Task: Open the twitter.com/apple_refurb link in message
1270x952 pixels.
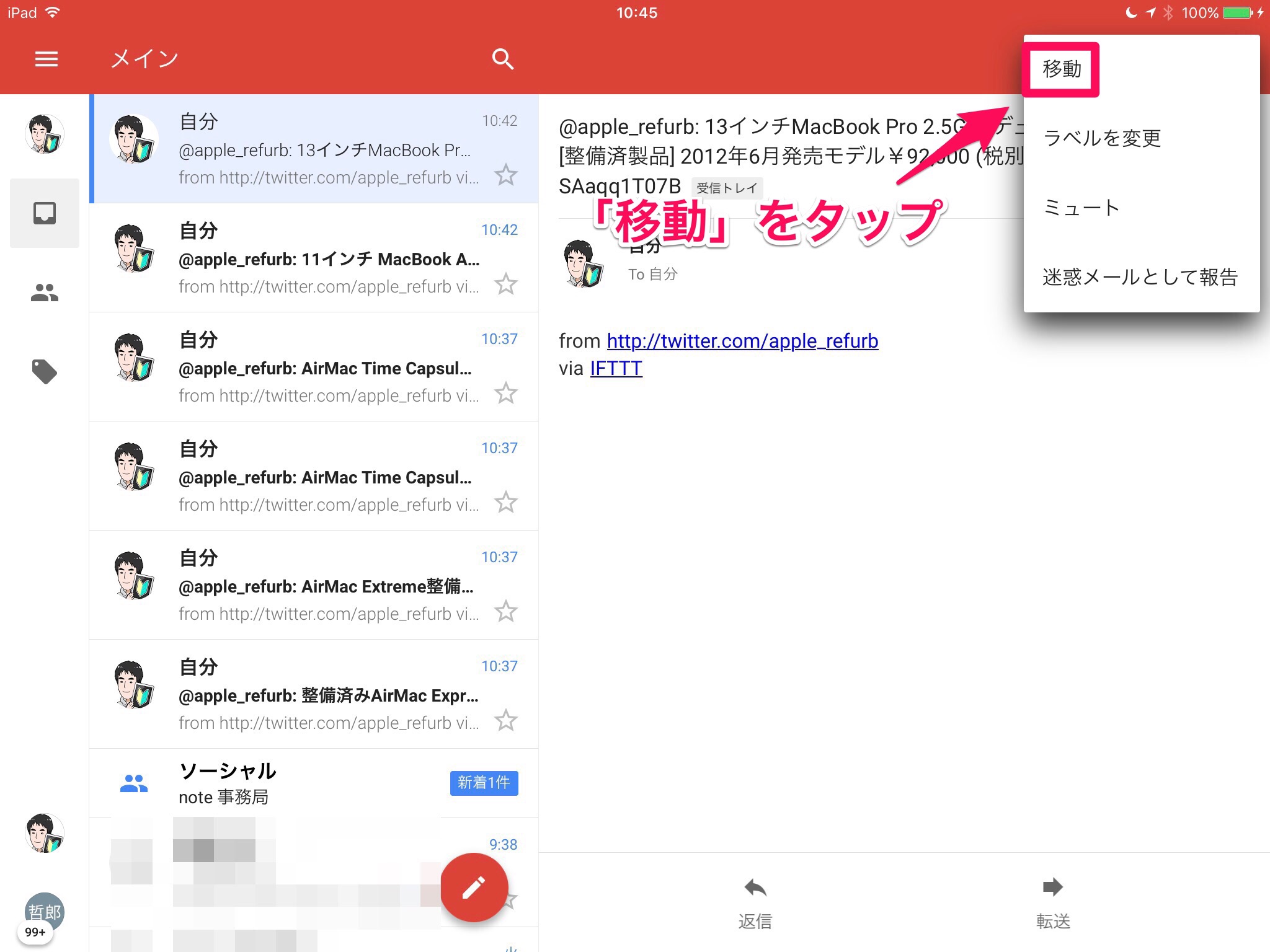Action: (x=742, y=341)
